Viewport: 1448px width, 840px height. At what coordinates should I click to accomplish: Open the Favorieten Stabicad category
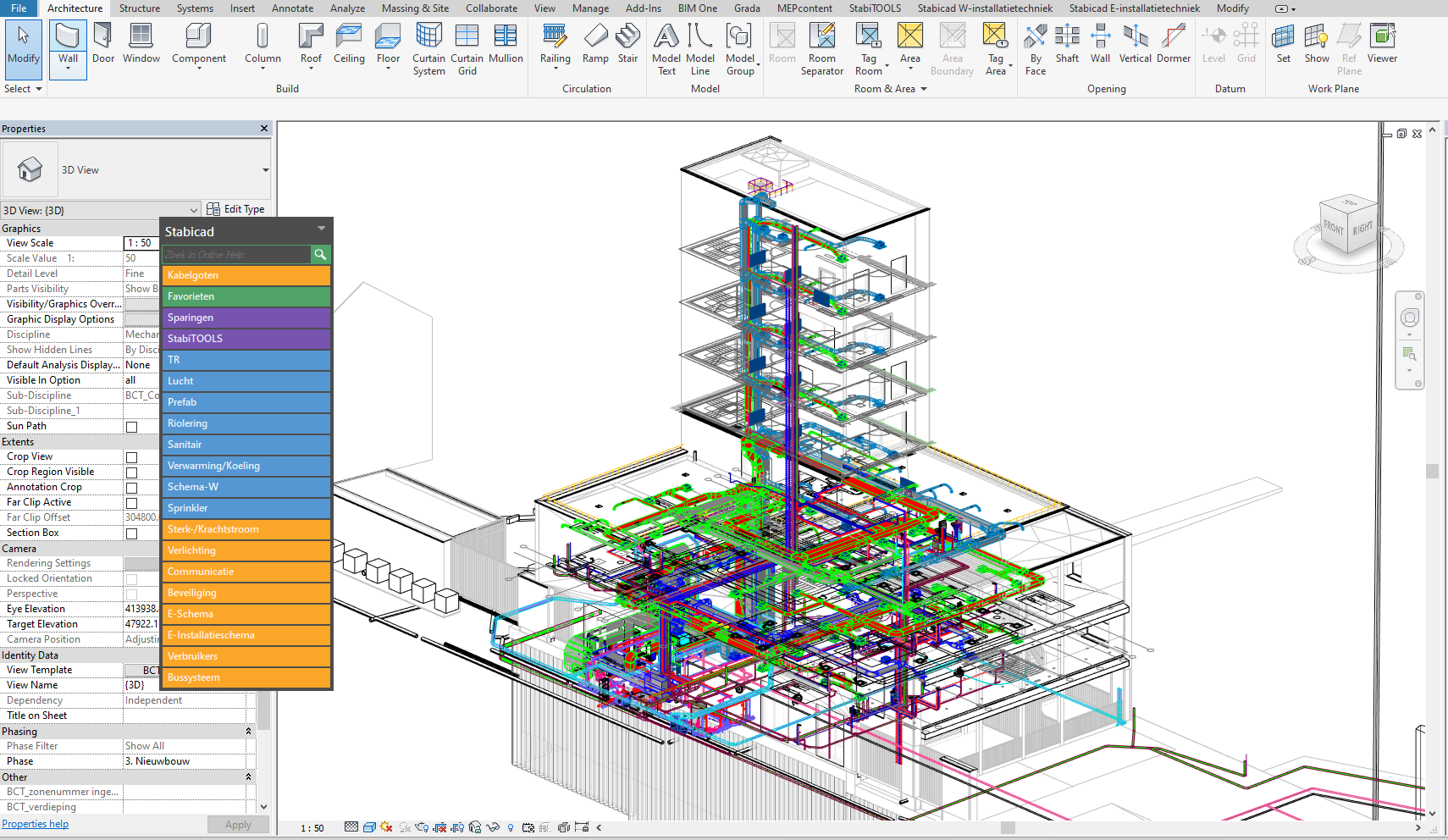pos(246,296)
